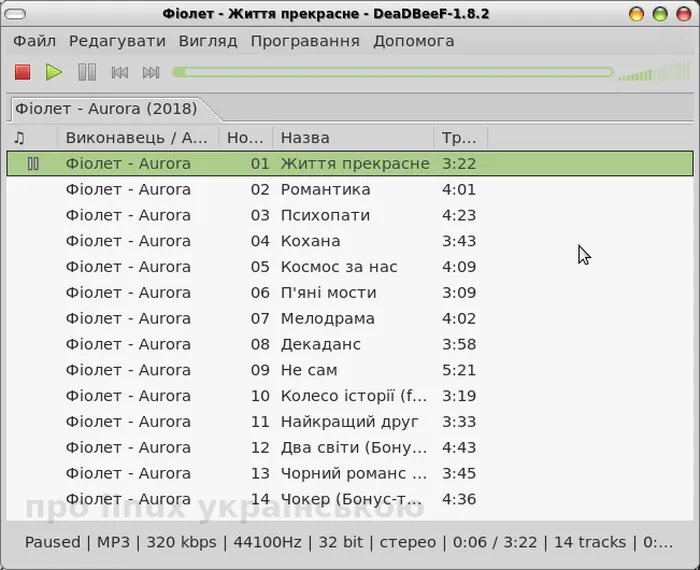The height and width of the screenshot is (570, 700).
Task: Click the music note column header
Action: [x=32, y=137]
